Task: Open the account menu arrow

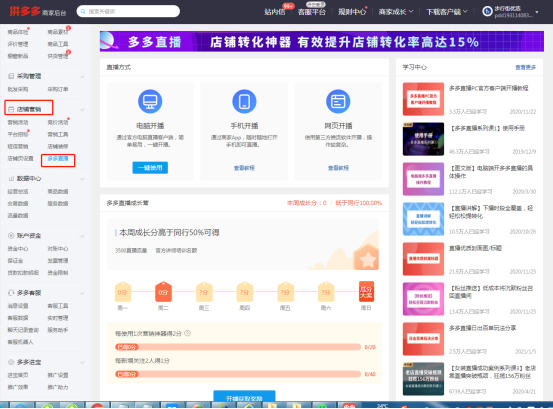Action: (537, 12)
